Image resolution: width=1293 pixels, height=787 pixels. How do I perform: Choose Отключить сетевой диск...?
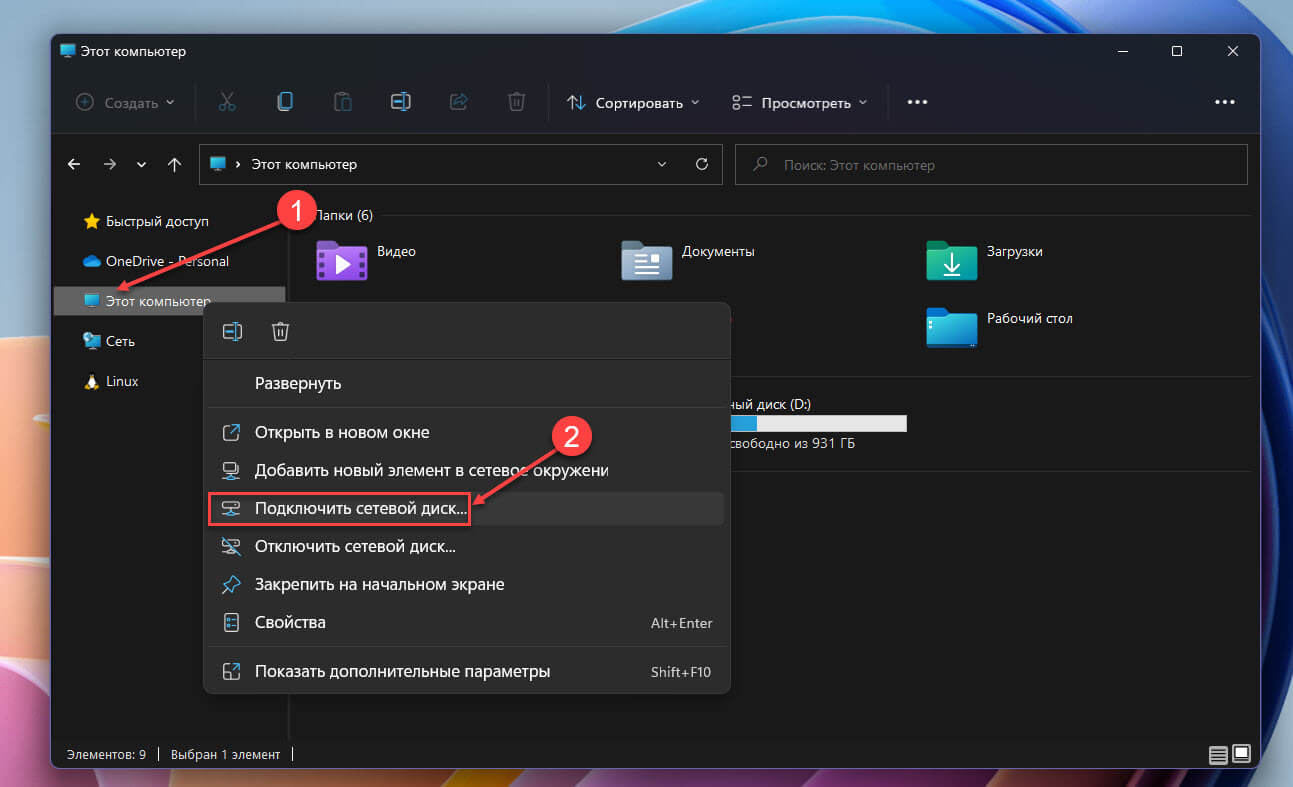click(467, 546)
